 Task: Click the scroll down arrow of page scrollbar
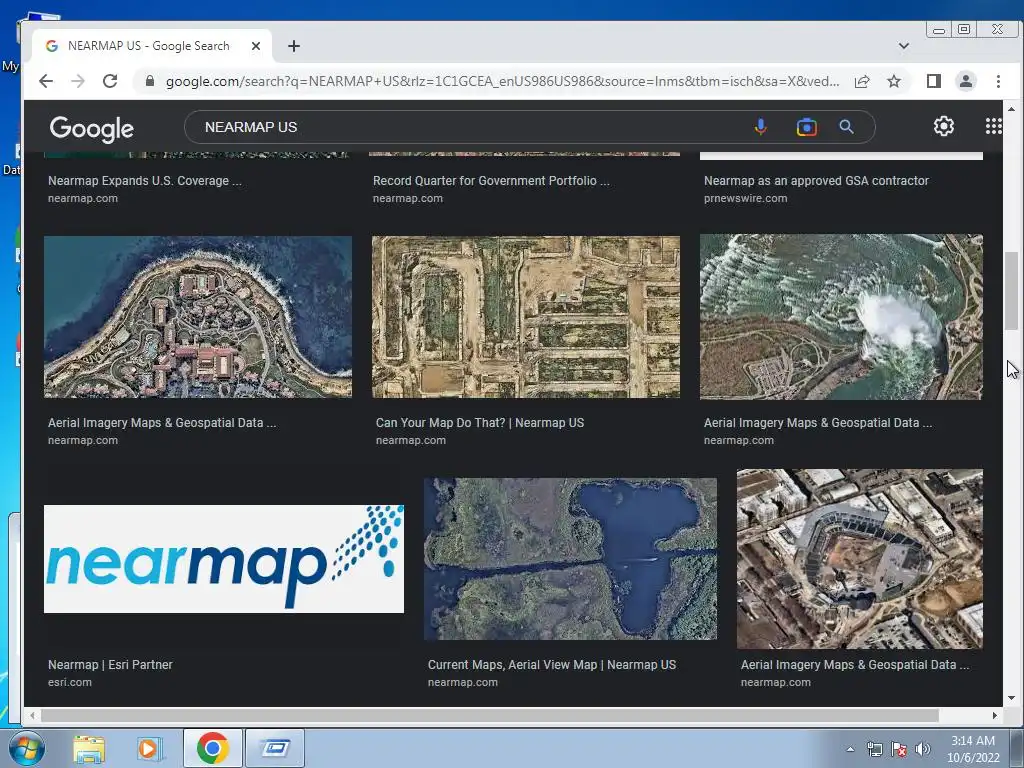1012,698
